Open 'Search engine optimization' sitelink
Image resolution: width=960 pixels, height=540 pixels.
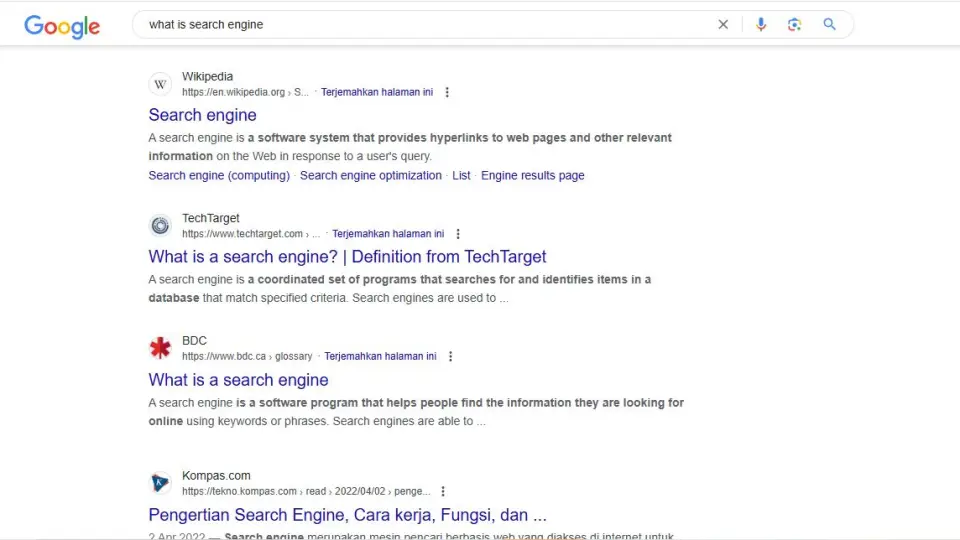click(x=370, y=175)
